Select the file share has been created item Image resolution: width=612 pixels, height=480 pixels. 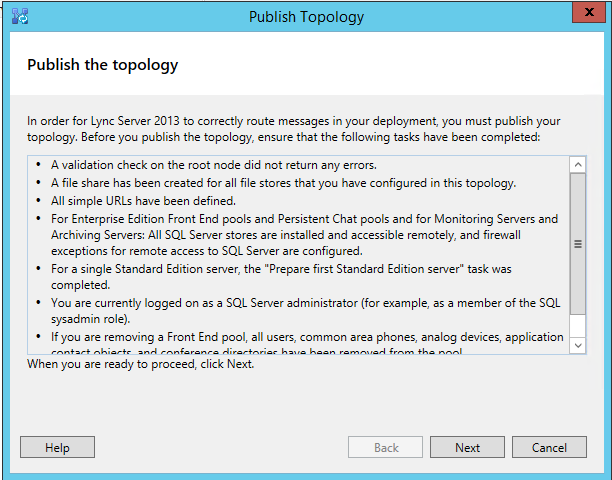[283, 183]
